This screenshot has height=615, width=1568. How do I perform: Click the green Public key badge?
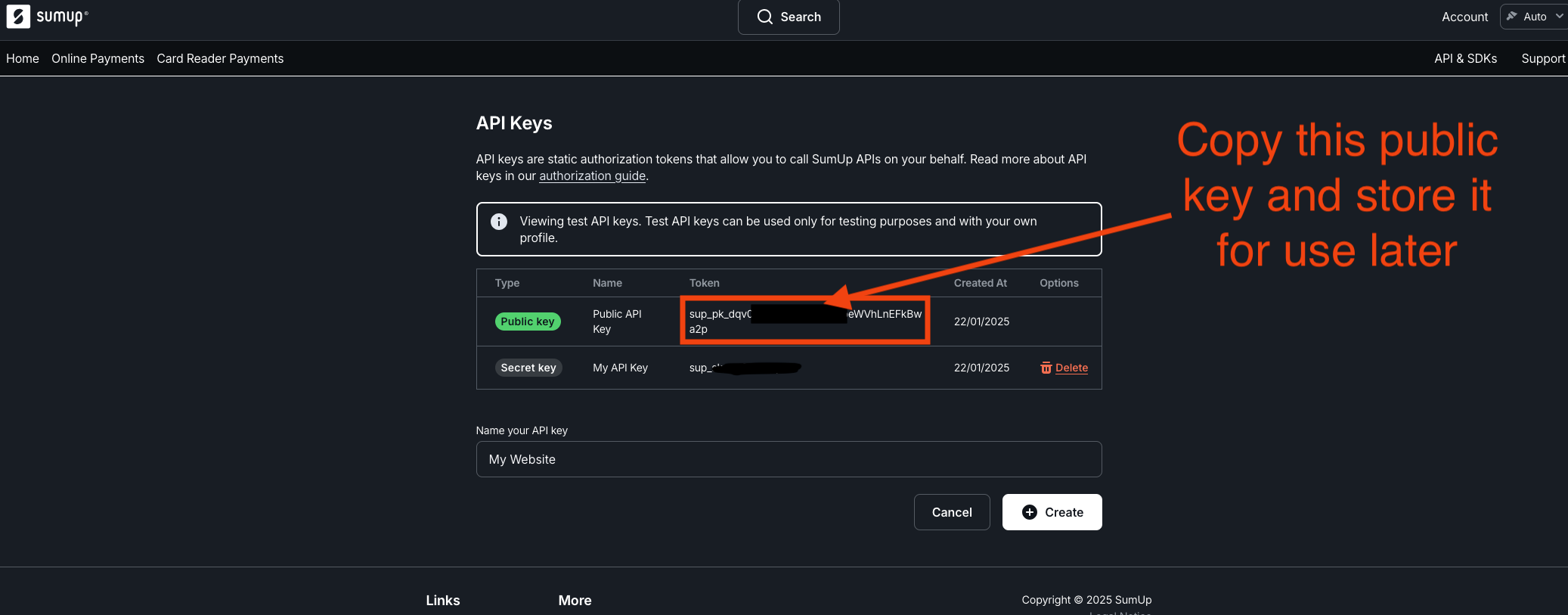[528, 321]
